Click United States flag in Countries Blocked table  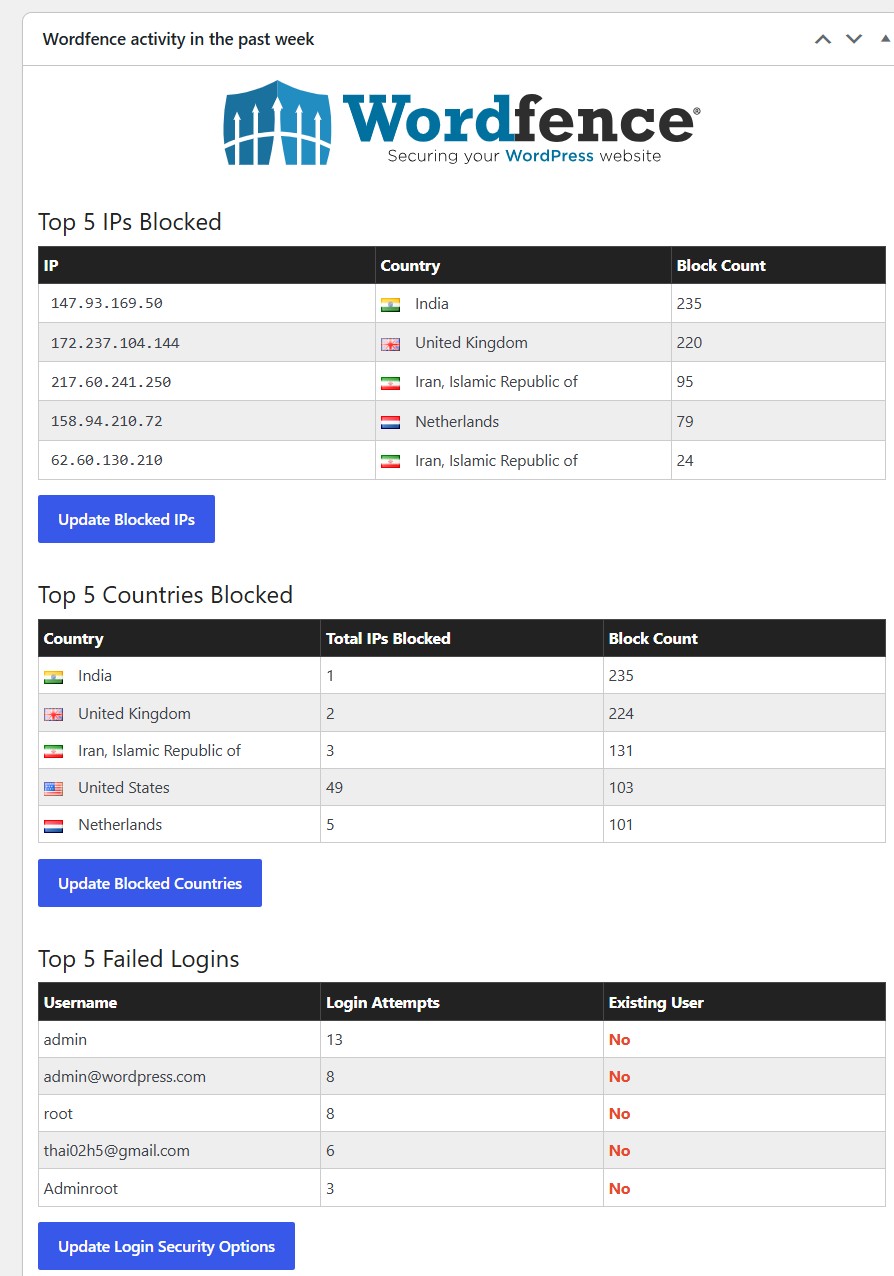pos(53,789)
